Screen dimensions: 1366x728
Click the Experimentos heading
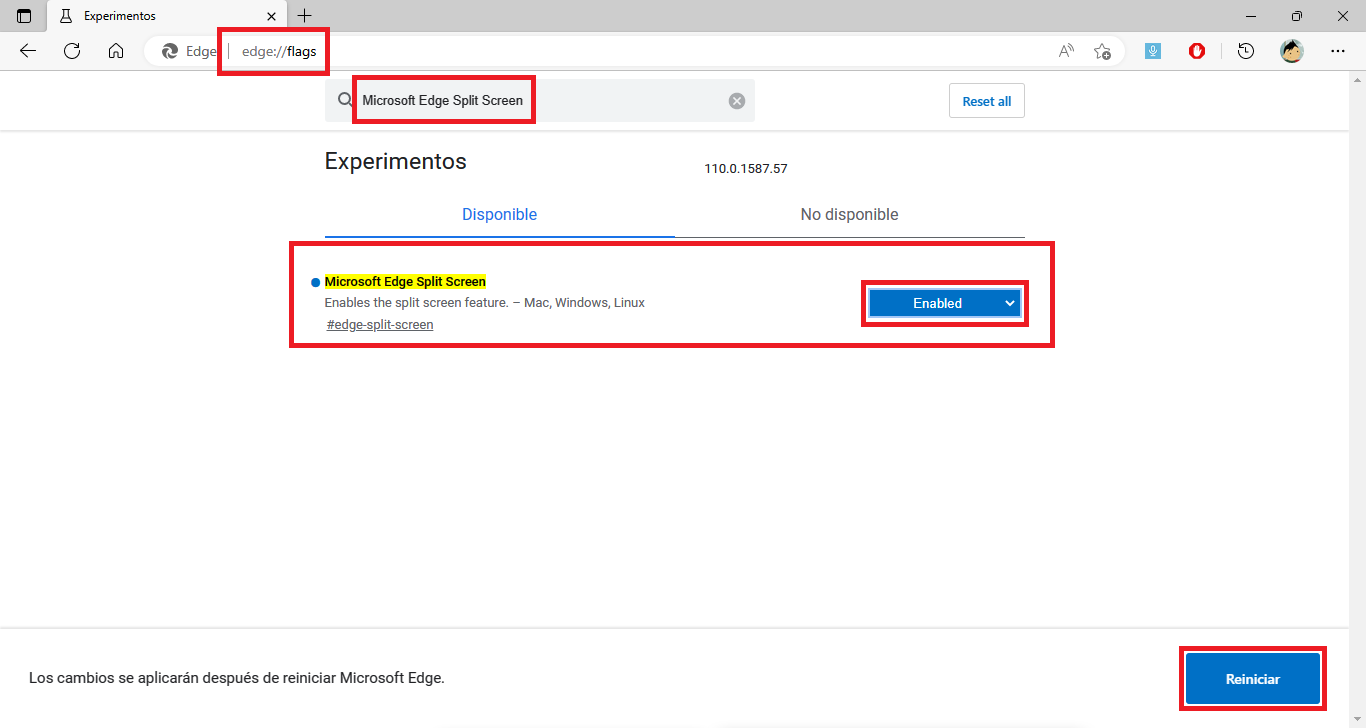point(396,161)
